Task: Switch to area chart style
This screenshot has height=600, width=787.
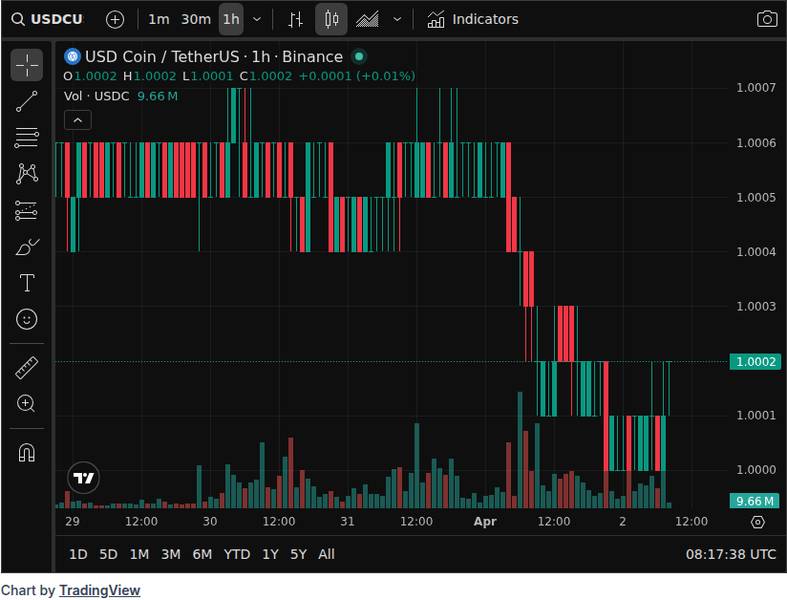Action: point(367,20)
